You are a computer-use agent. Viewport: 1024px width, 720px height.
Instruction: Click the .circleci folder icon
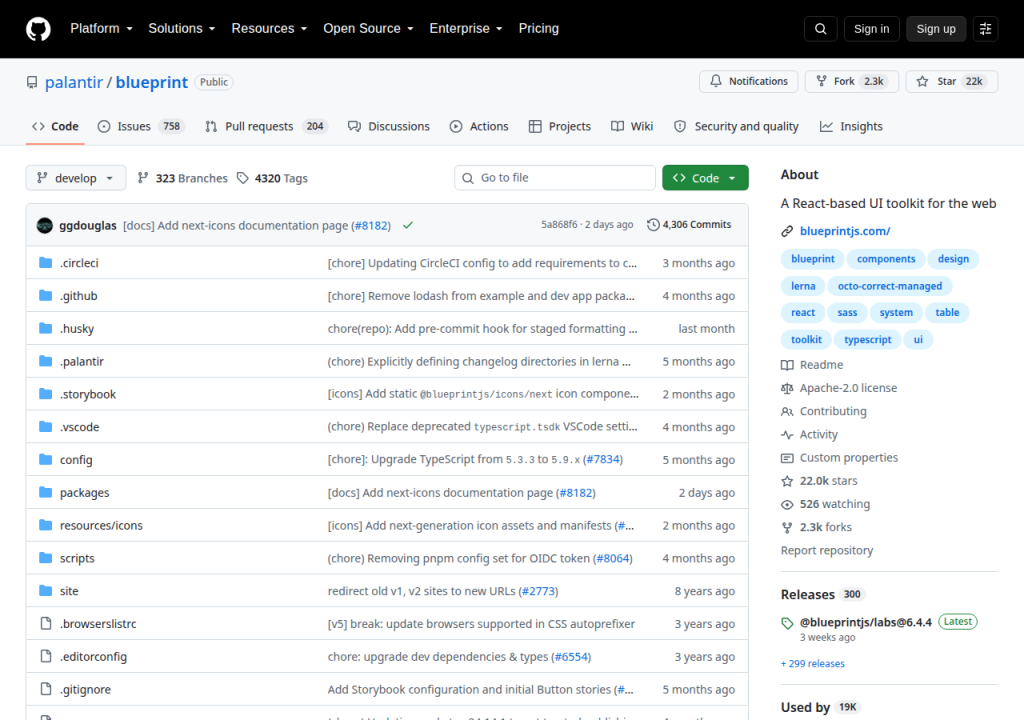(45, 263)
